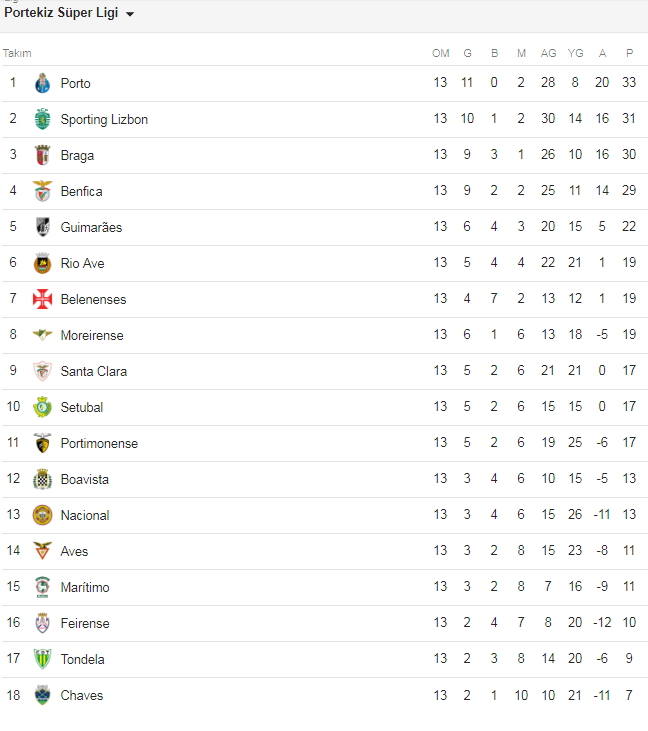Click the Takım column header
Screen dimensions: 648x731
17,53
